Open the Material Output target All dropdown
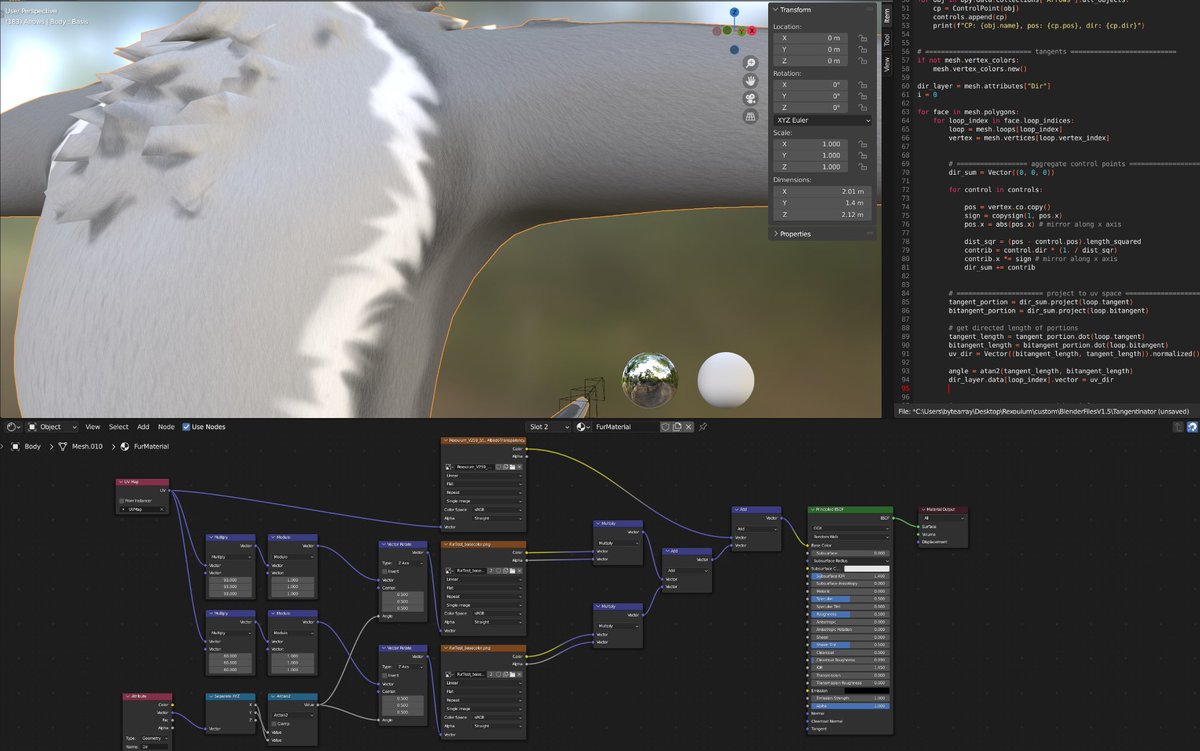The height and width of the screenshot is (751, 1200). pos(942,518)
